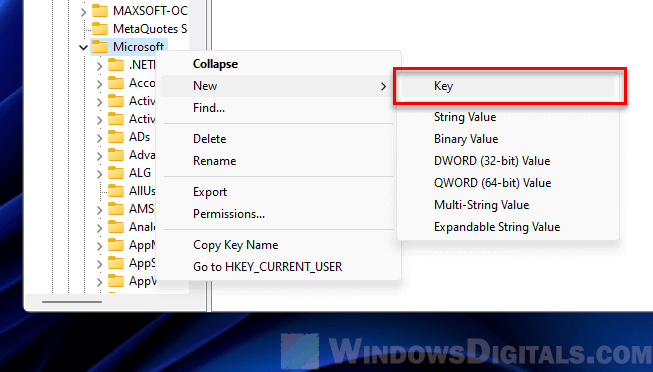This screenshot has width=653, height=372.
Task: Click the New submenu arrow
Action: [x=383, y=86]
